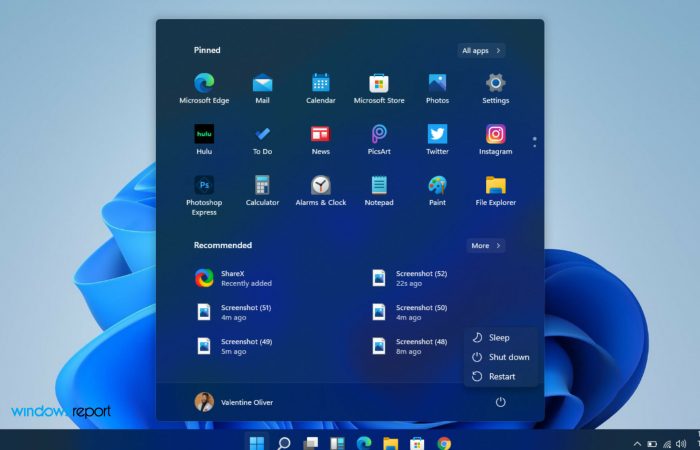Expand All apps list
Image resolution: width=700 pixels, height=450 pixels.
click(x=481, y=50)
